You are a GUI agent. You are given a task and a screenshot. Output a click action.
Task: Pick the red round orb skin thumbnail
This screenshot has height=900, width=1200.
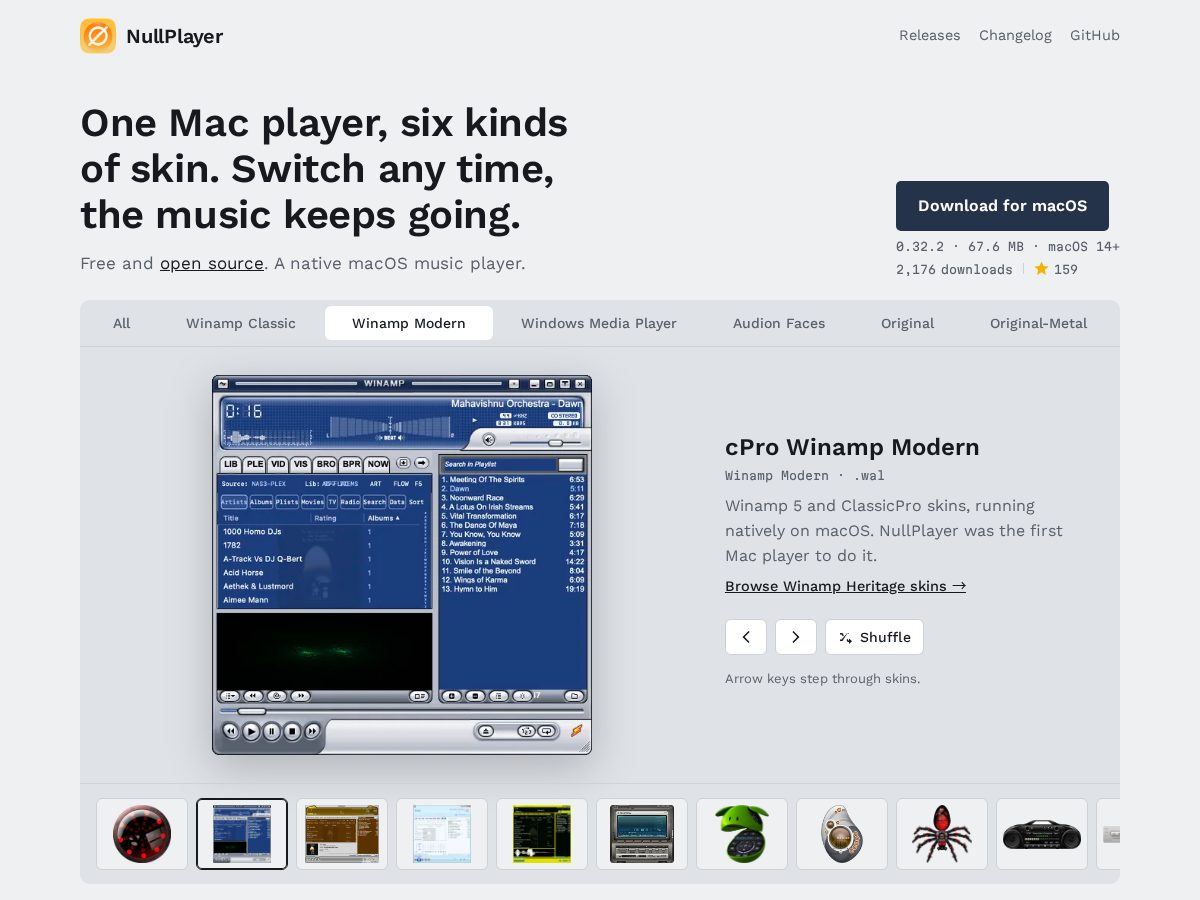[x=142, y=834]
